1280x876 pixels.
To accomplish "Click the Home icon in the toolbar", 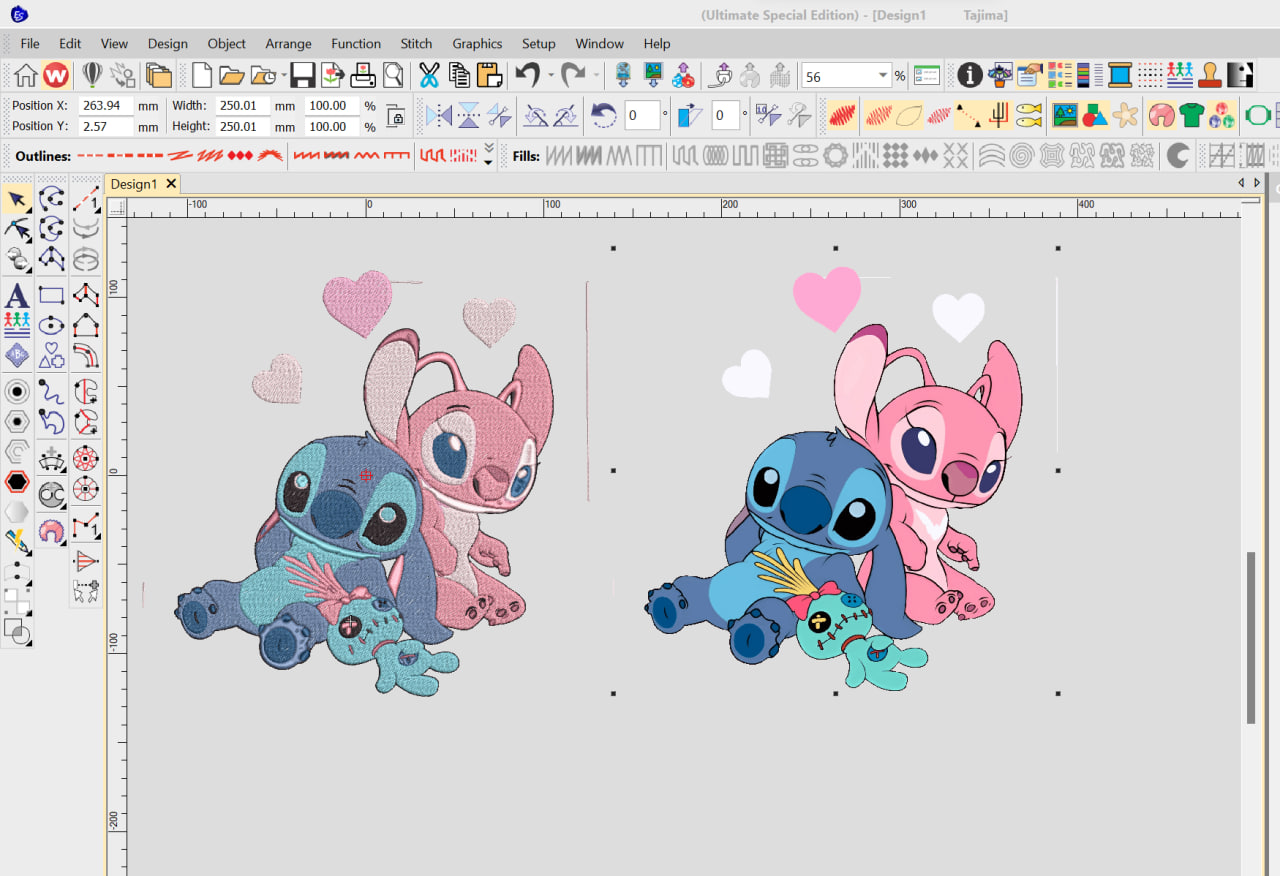I will 26,75.
